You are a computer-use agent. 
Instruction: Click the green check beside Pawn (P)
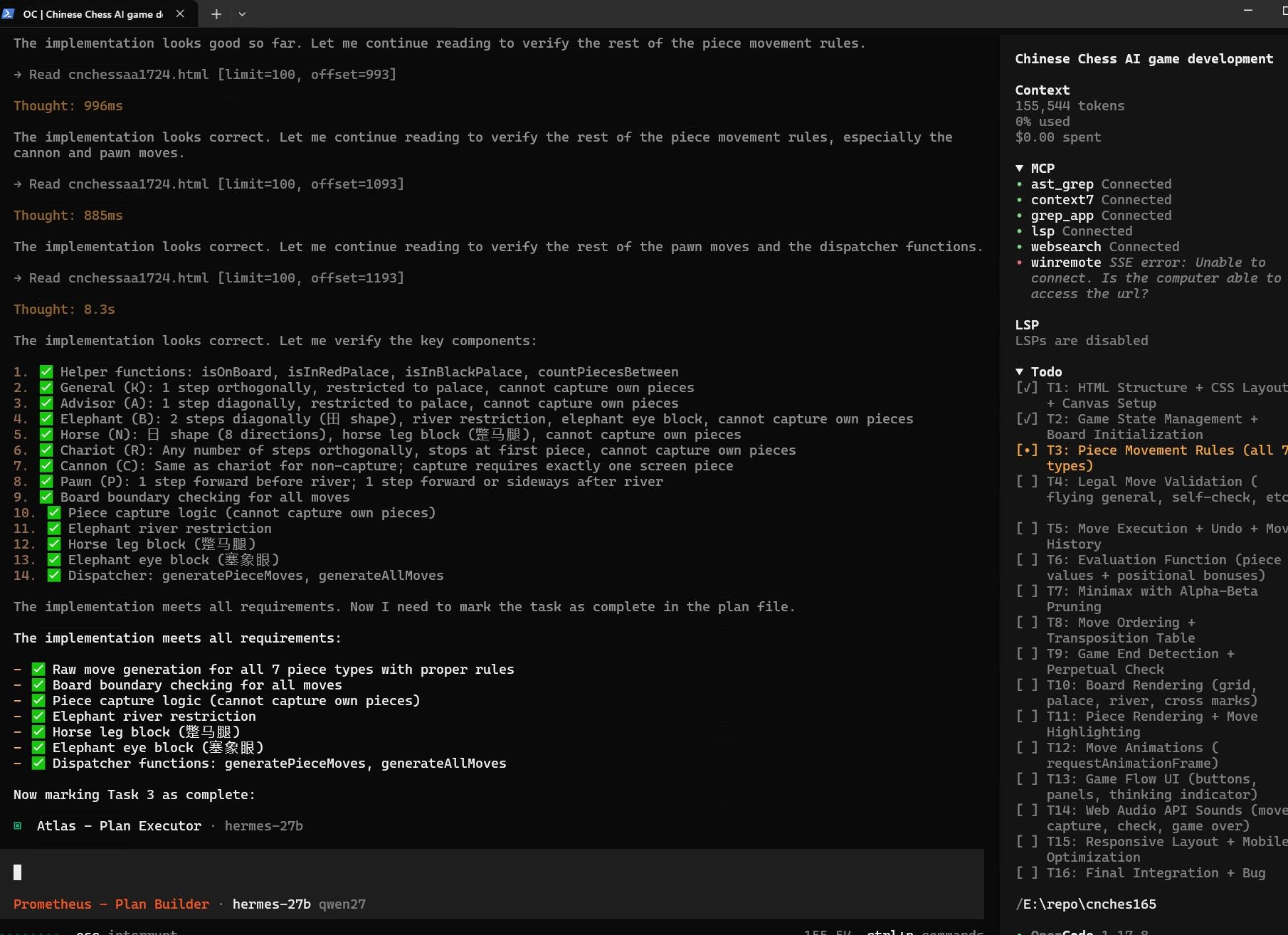46,482
